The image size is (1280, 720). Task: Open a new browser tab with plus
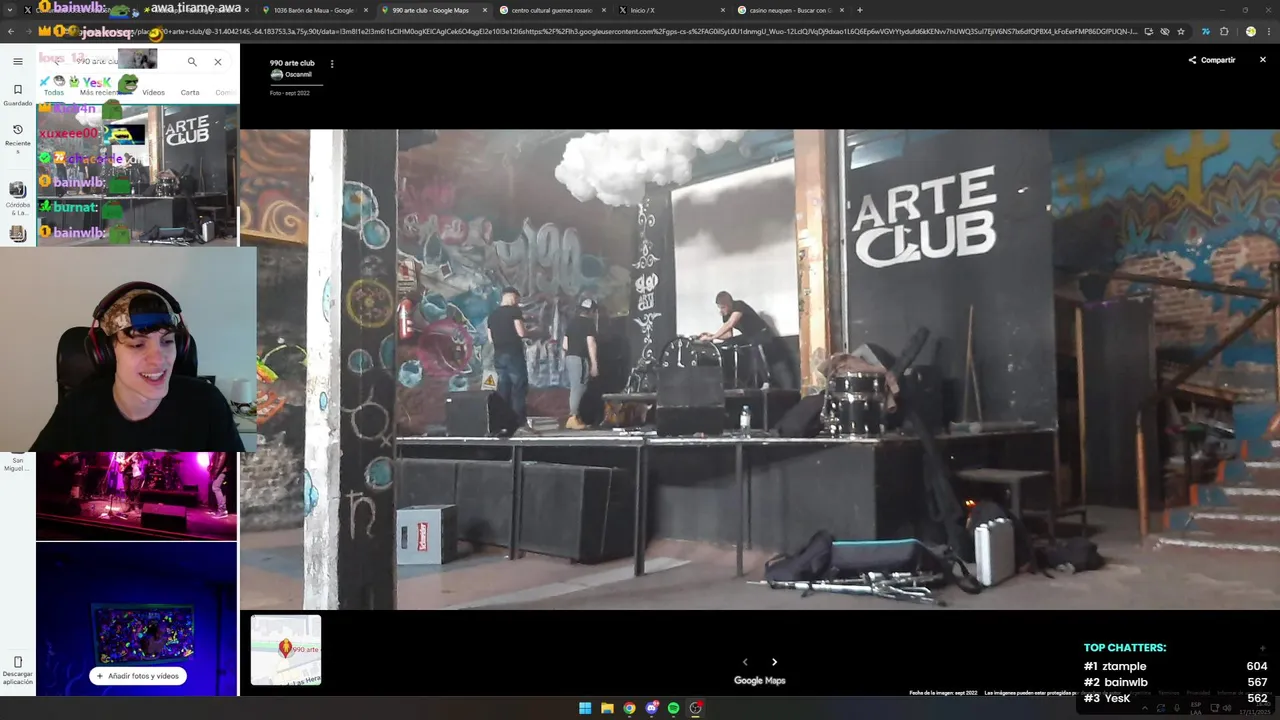(860, 10)
